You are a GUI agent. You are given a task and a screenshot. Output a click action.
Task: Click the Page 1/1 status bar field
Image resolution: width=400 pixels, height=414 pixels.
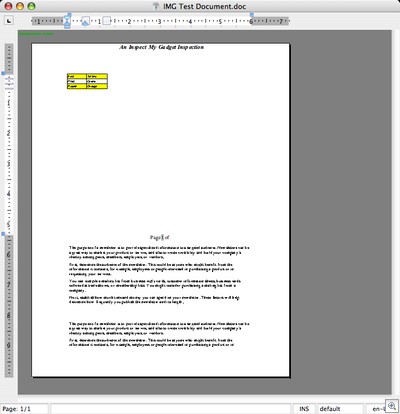pyautogui.click(x=24, y=409)
